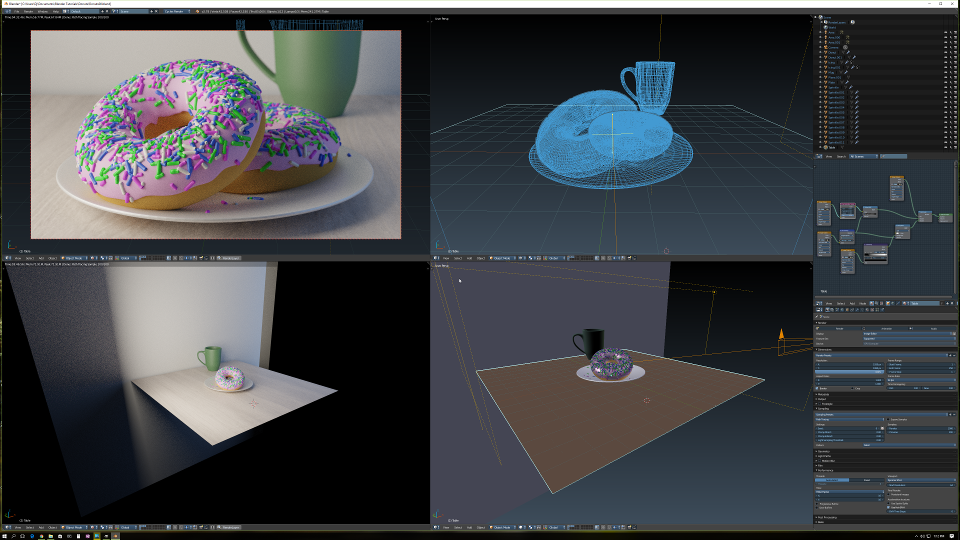Click the RenderLayers icon in the outliner

click(x=825, y=22)
